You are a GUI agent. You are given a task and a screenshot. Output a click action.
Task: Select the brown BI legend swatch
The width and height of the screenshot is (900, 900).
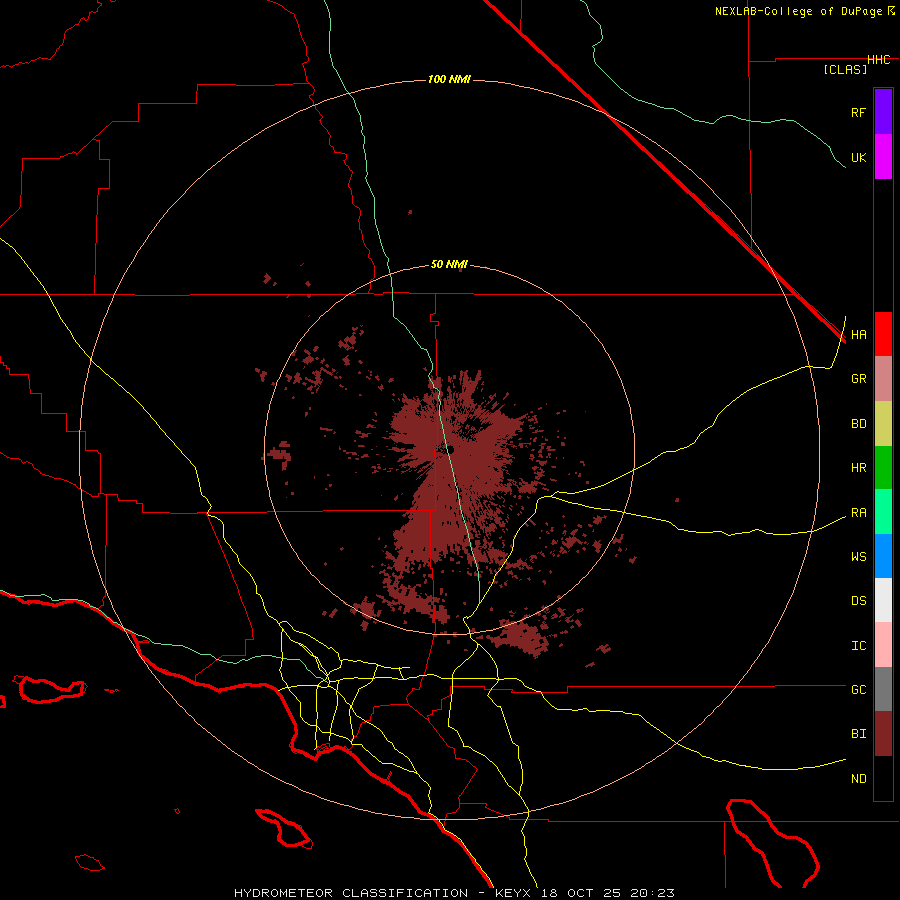pyautogui.click(x=883, y=734)
